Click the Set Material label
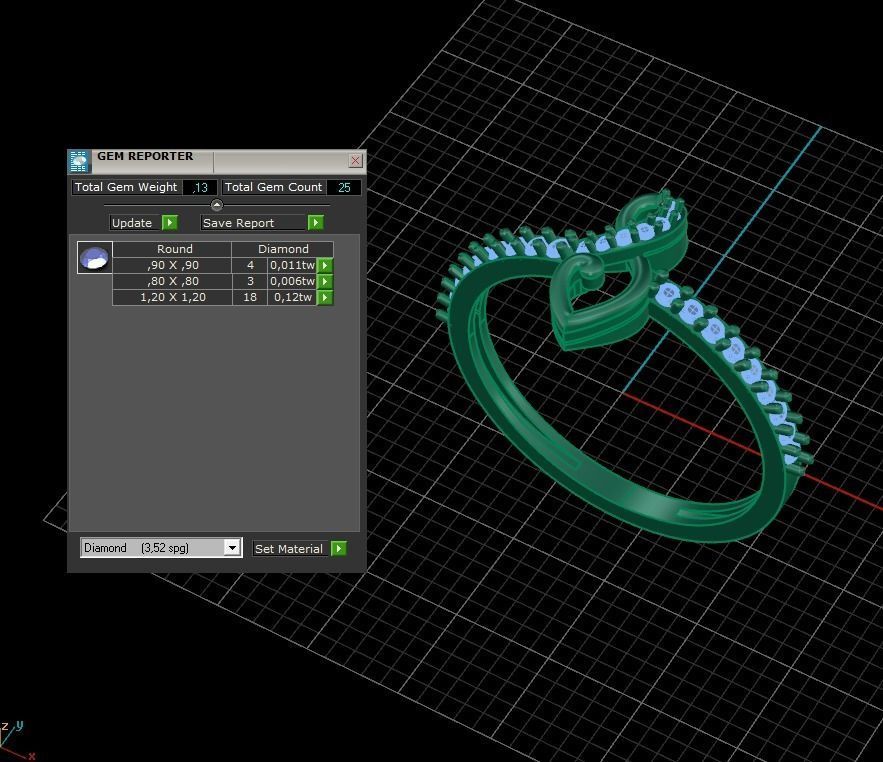Screen dimensions: 883x762 pyautogui.click(x=289, y=549)
